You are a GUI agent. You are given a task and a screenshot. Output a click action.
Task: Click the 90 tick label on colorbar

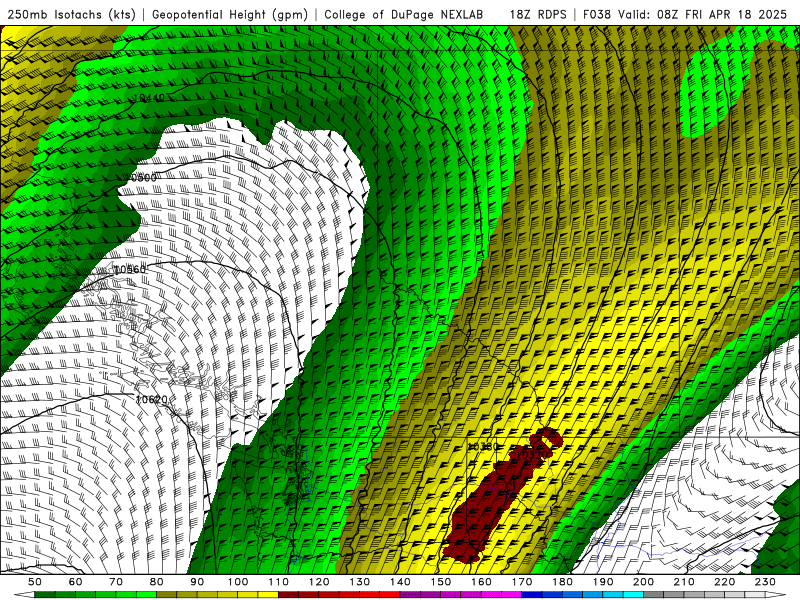click(197, 582)
